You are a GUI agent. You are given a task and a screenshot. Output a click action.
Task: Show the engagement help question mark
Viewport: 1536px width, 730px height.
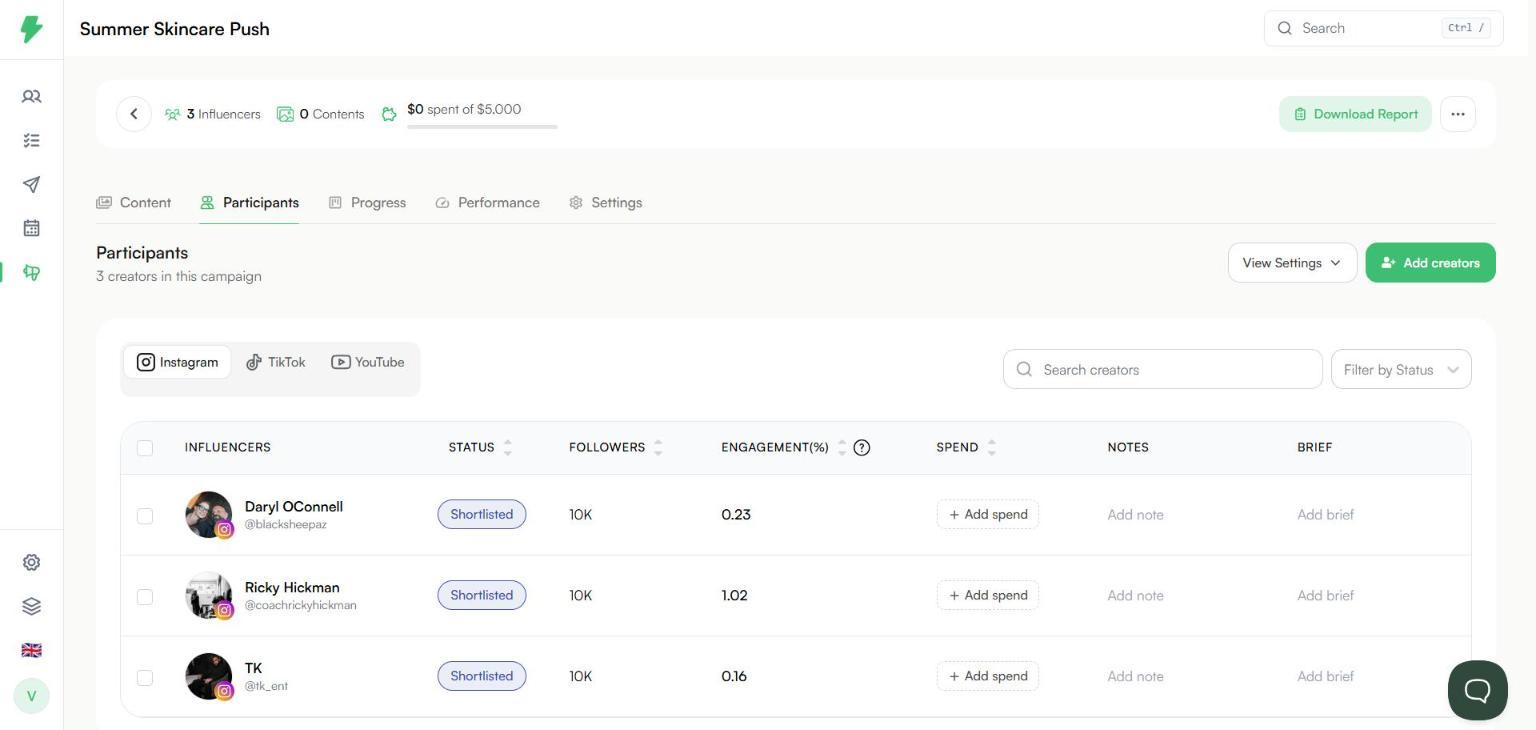[x=862, y=448]
